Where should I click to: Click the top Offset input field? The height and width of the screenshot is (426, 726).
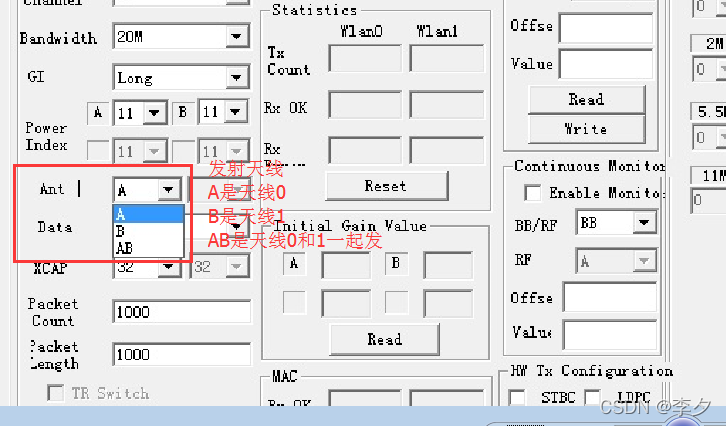click(606, 29)
